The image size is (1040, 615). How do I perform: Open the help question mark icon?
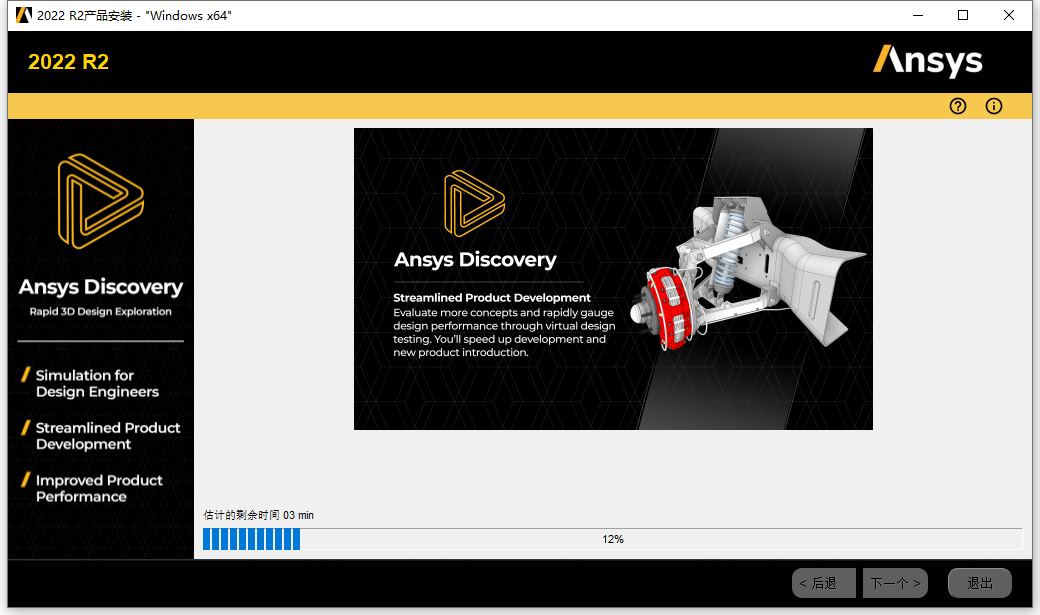[x=958, y=106]
